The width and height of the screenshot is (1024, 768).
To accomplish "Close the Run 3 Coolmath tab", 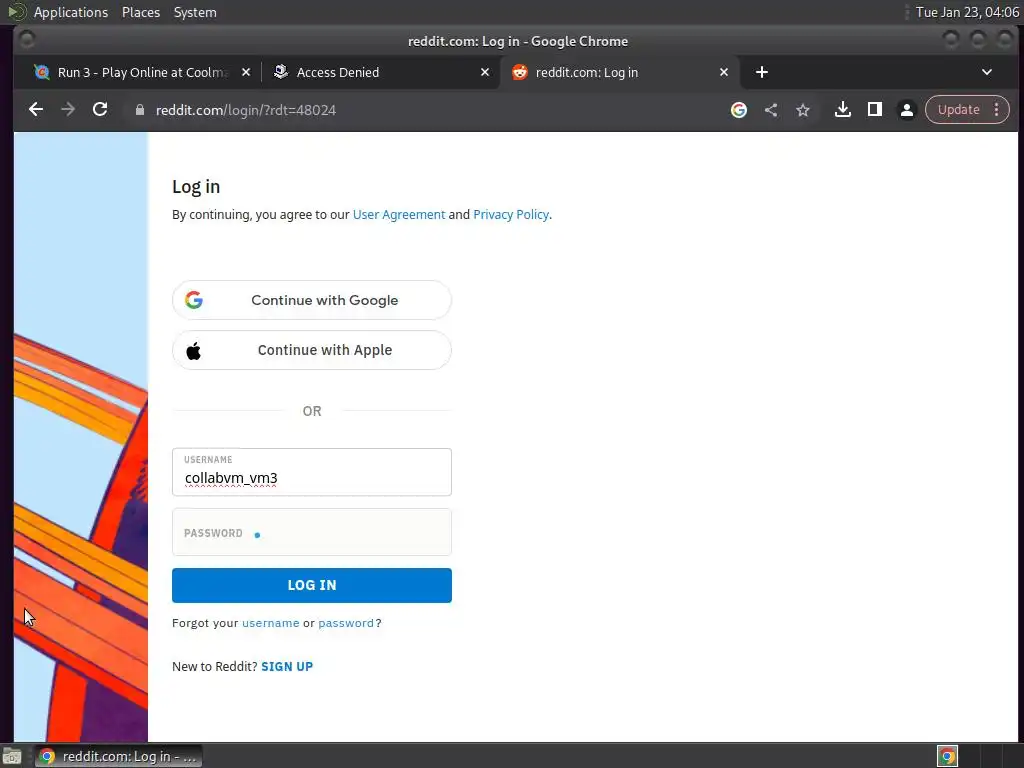I will [x=246, y=72].
